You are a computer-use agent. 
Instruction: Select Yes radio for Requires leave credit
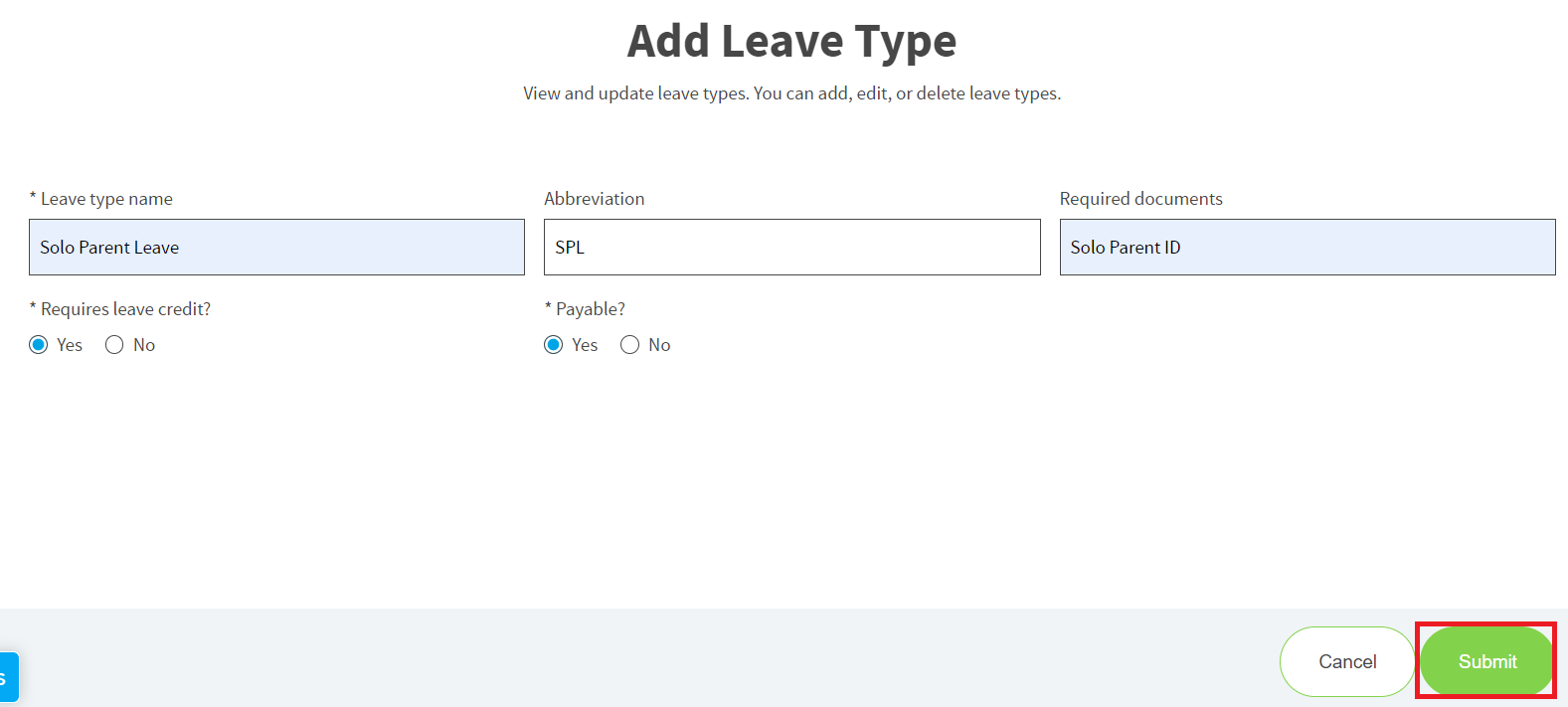pos(39,345)
